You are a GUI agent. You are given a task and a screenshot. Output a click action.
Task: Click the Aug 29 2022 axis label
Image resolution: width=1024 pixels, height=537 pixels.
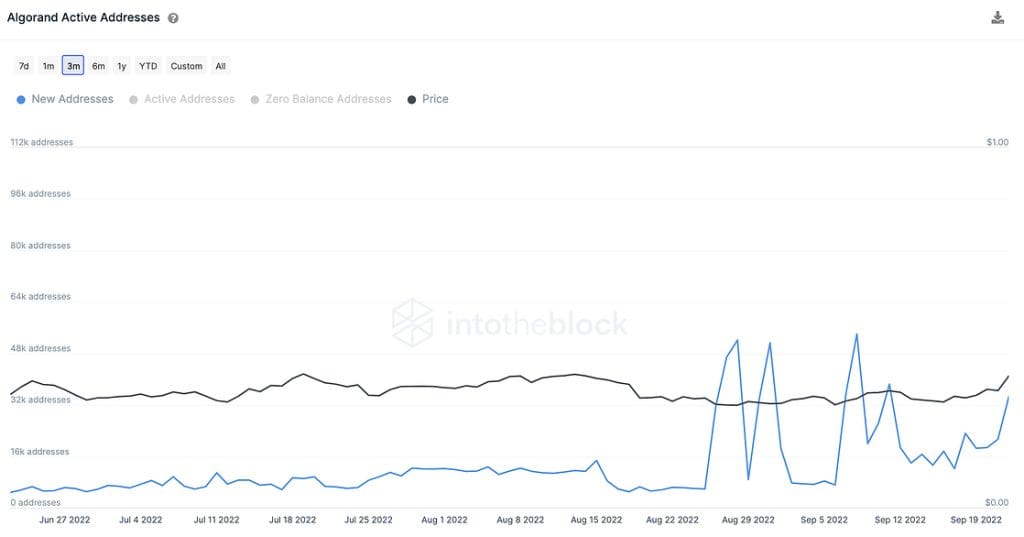point(748,520)
